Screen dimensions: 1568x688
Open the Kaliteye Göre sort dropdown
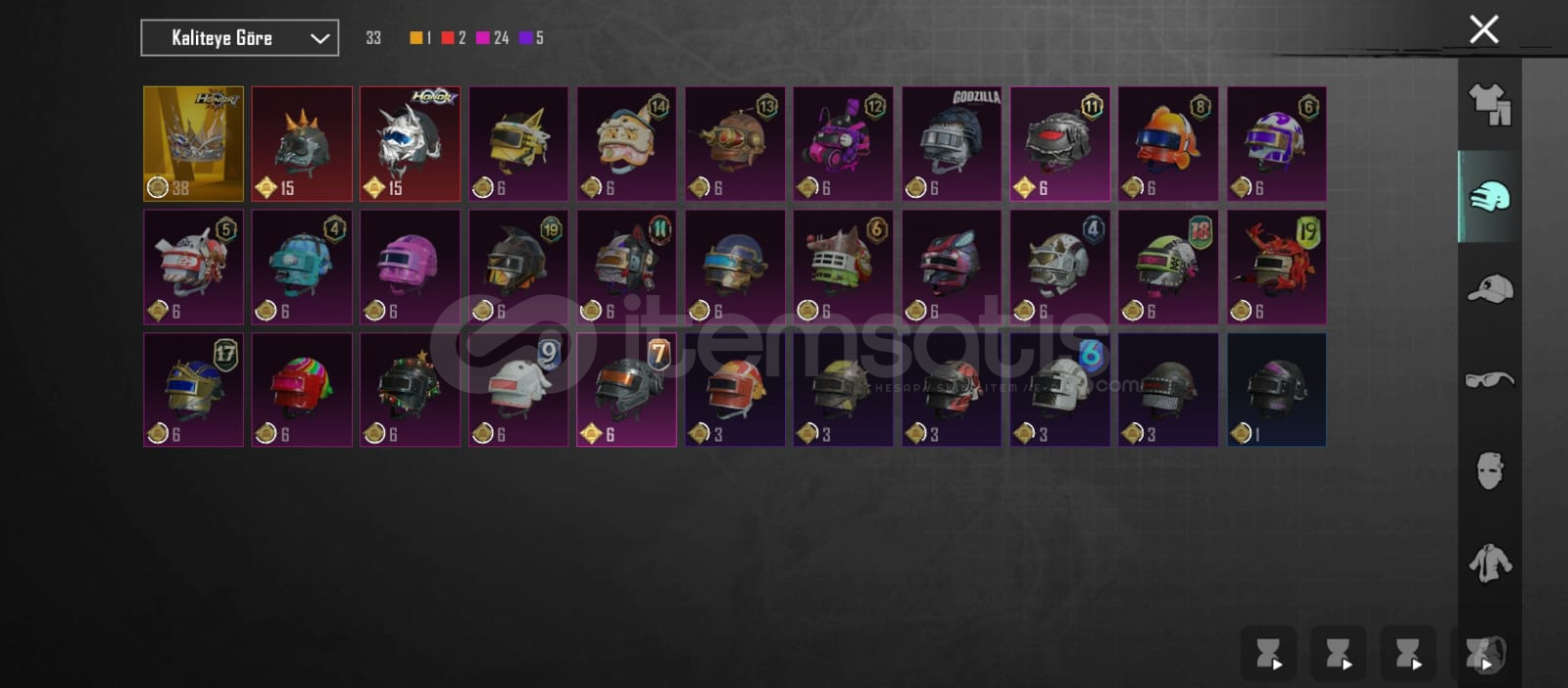[x=240, y=38]
